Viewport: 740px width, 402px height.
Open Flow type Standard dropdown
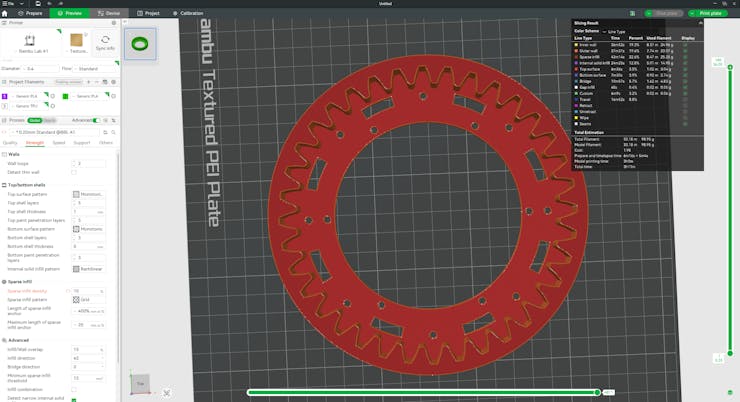point(94,69)
